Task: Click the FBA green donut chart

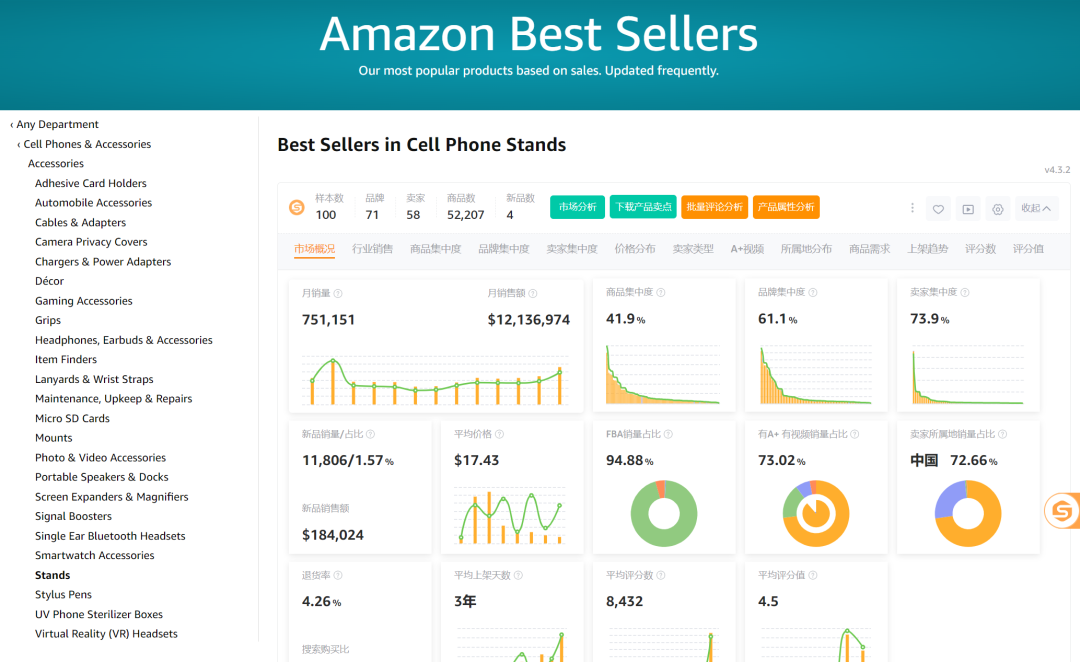Action: pos(664,513)
